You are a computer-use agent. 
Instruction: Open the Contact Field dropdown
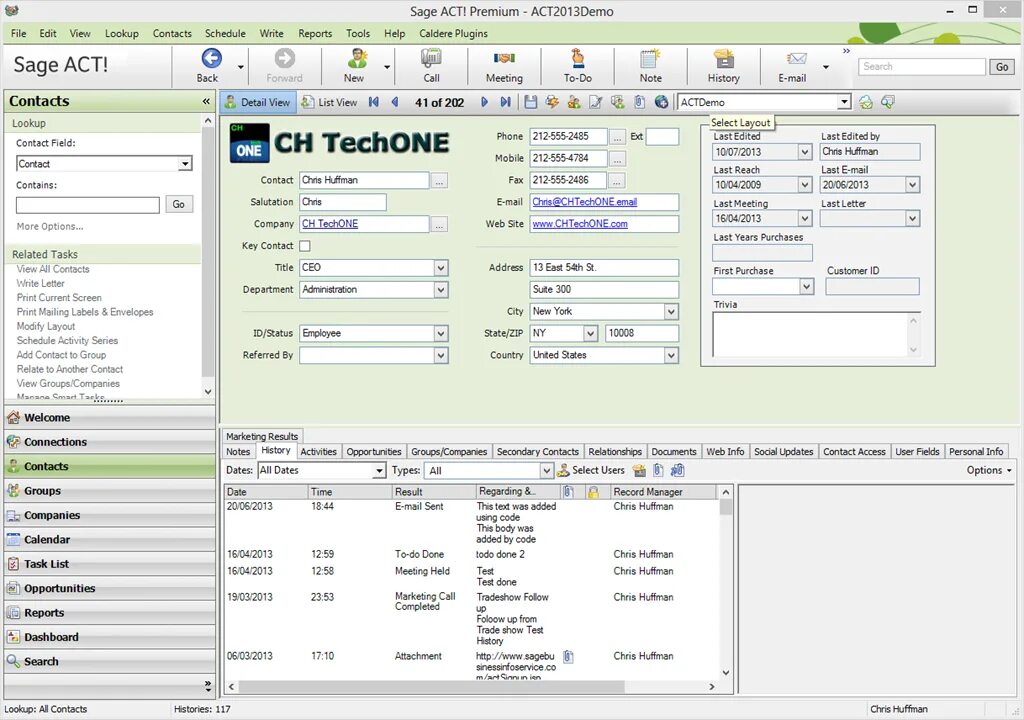185,164
